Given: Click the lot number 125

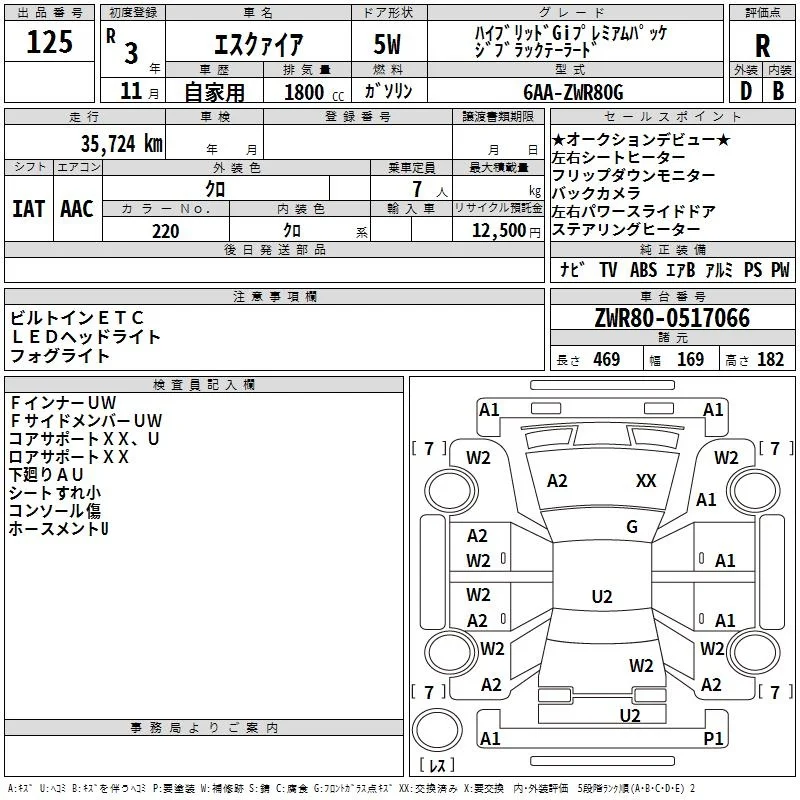Looking at the screenshot, I should pos(49,41).
